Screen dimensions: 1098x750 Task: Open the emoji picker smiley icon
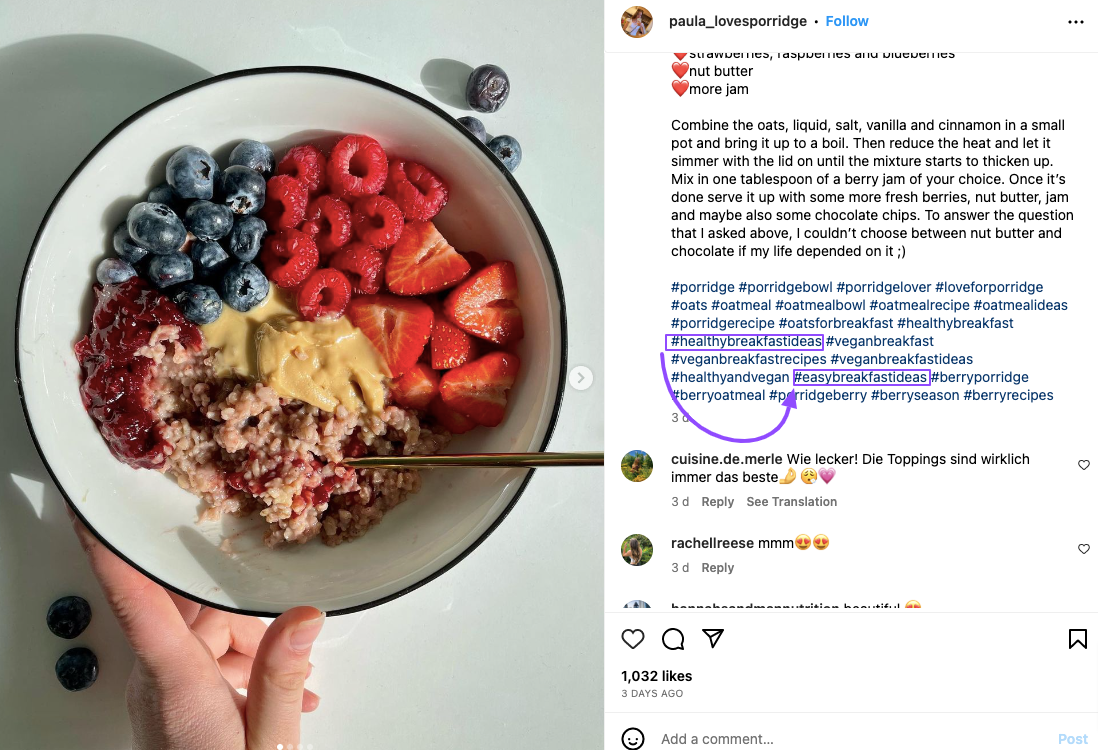[x=632, y=739]
